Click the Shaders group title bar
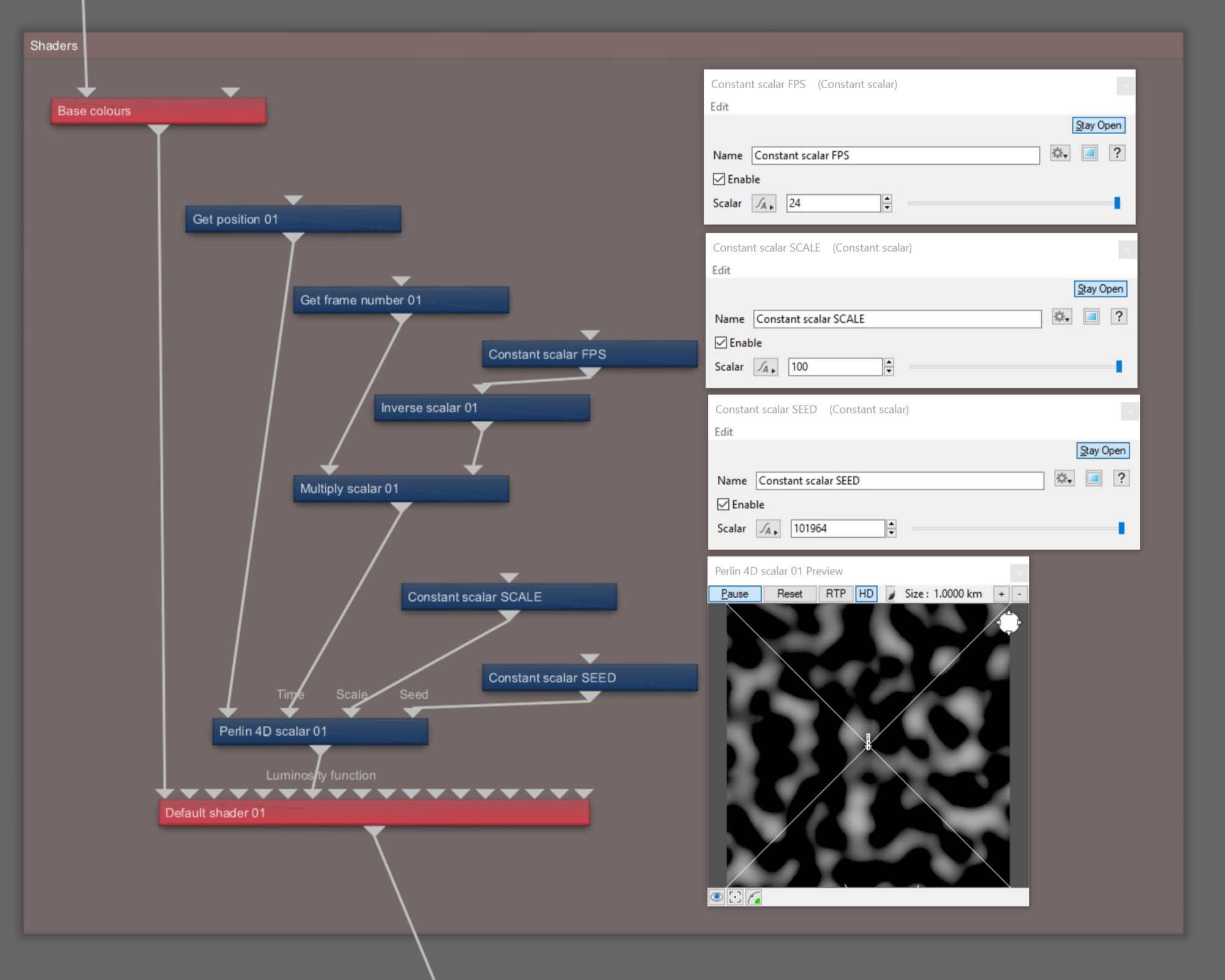This screenshot has height=980, width=1225. pos(603,45)
